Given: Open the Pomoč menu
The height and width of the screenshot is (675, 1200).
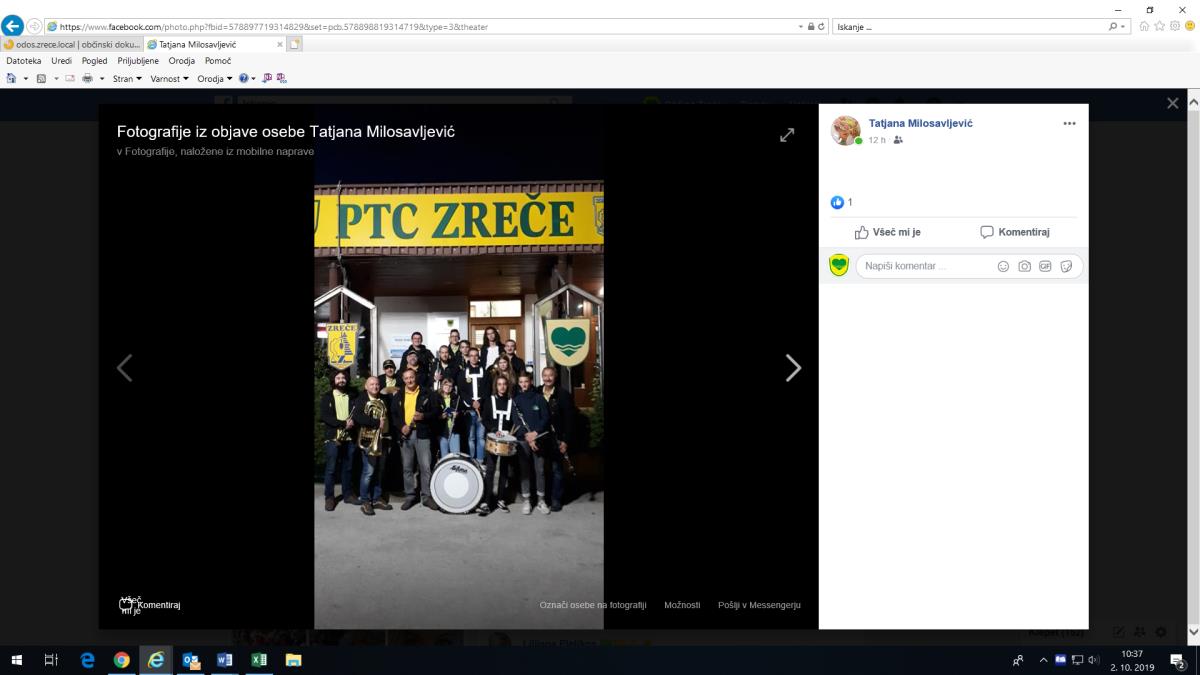Looking at the screenshot, I should tap(218, 61).
